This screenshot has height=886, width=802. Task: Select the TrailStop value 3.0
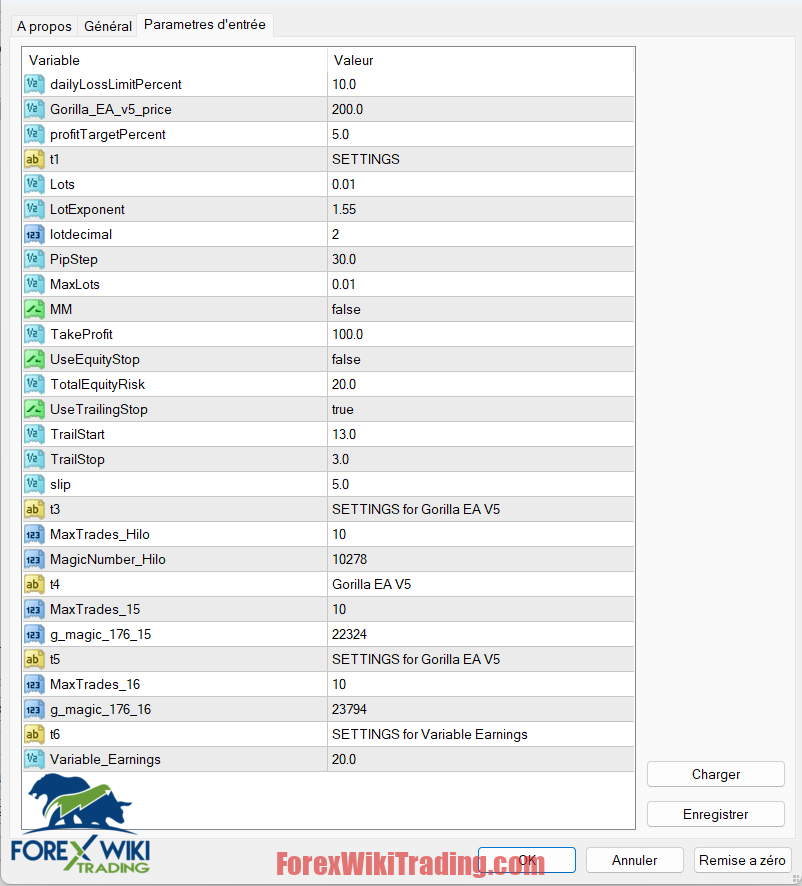point(341,459)
